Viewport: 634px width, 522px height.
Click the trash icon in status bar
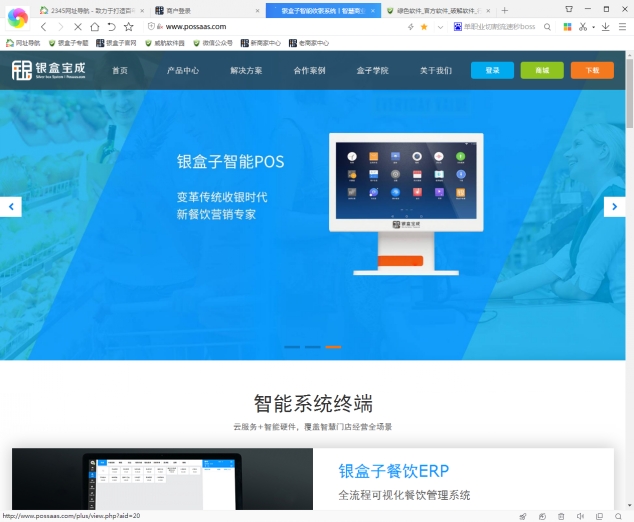click(561, 516)
